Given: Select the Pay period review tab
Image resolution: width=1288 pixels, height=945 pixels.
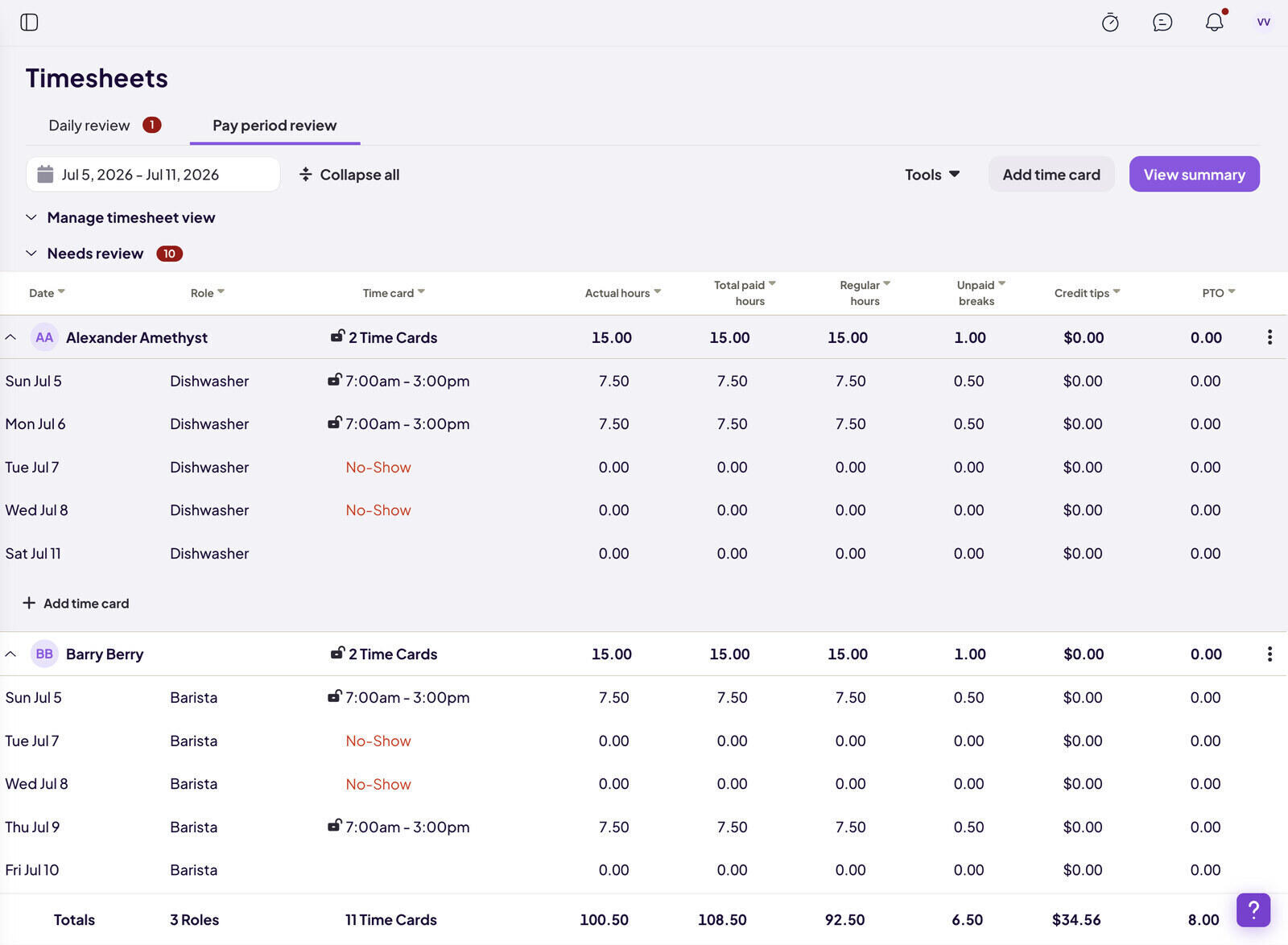Looking at the screenshot, I should 275,126.
